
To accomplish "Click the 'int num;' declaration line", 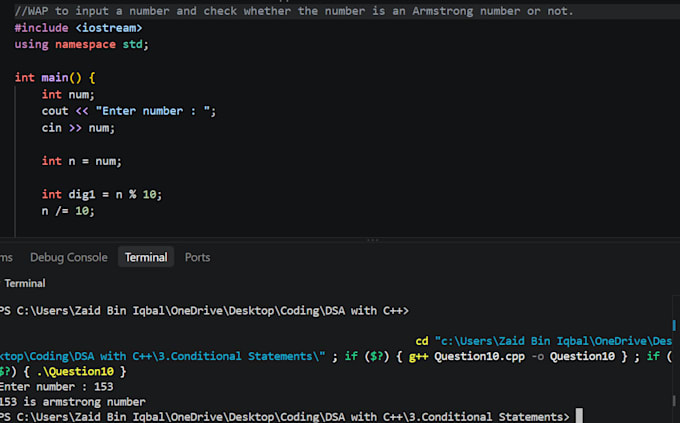I will 68,94.
